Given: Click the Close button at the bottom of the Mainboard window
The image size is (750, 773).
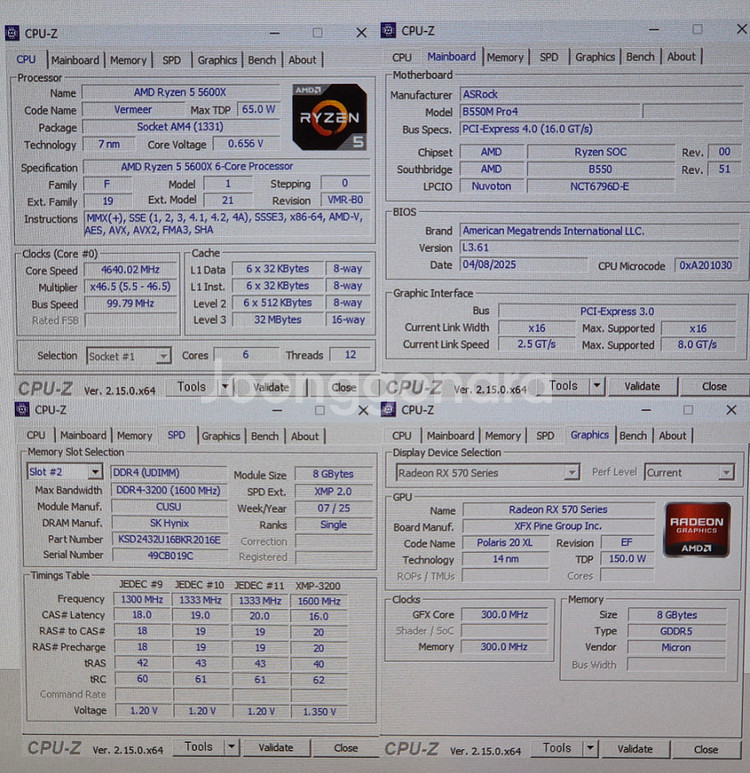Looking at the screenshot, I should coord(714,386).
